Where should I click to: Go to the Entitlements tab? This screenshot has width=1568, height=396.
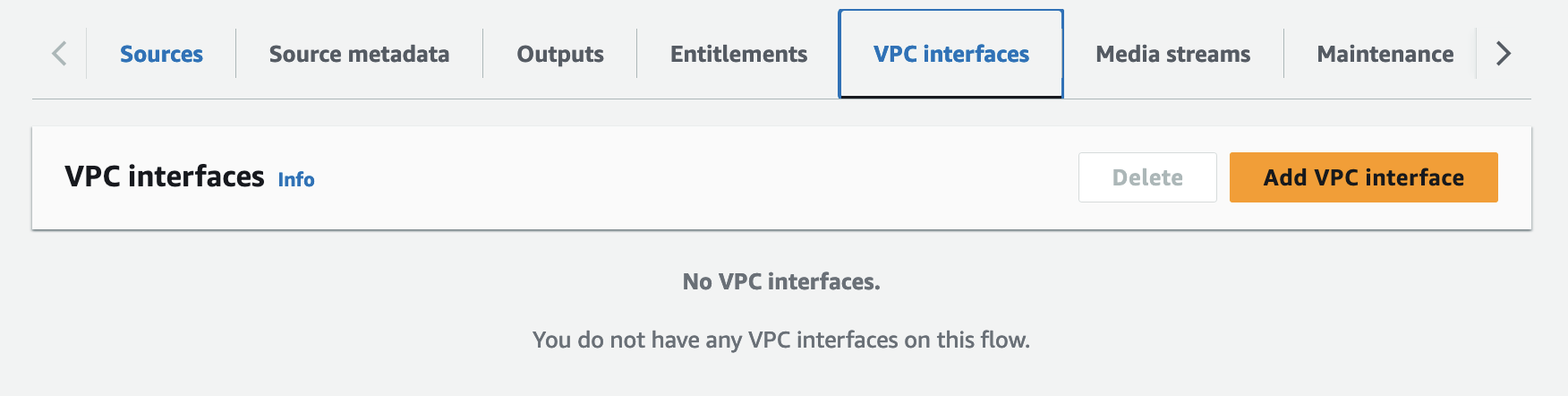coord(738,54)
